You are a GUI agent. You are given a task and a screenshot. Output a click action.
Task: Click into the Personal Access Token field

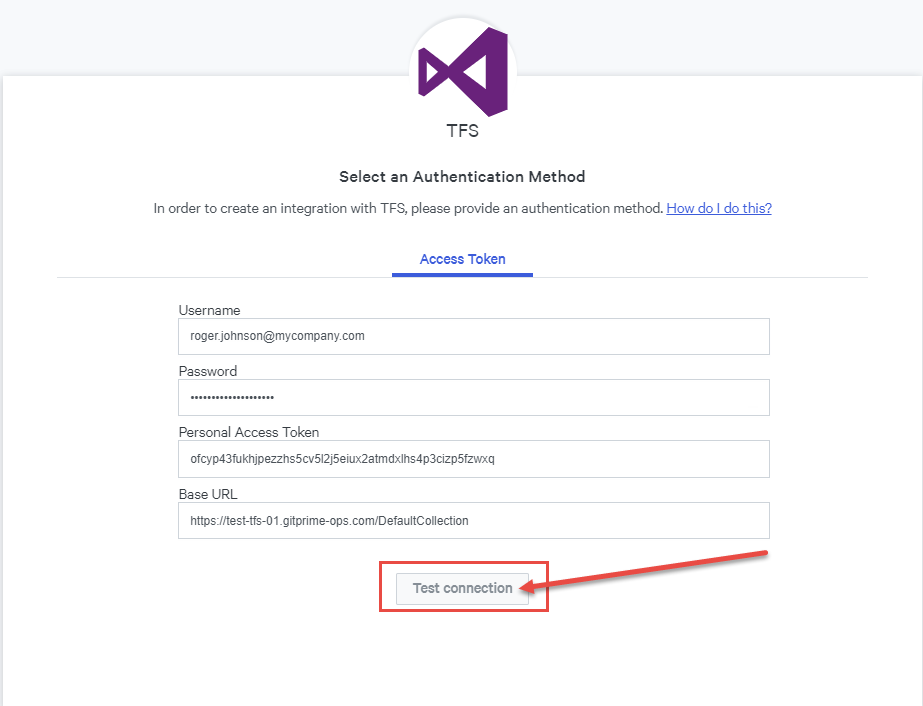(474, 459)
